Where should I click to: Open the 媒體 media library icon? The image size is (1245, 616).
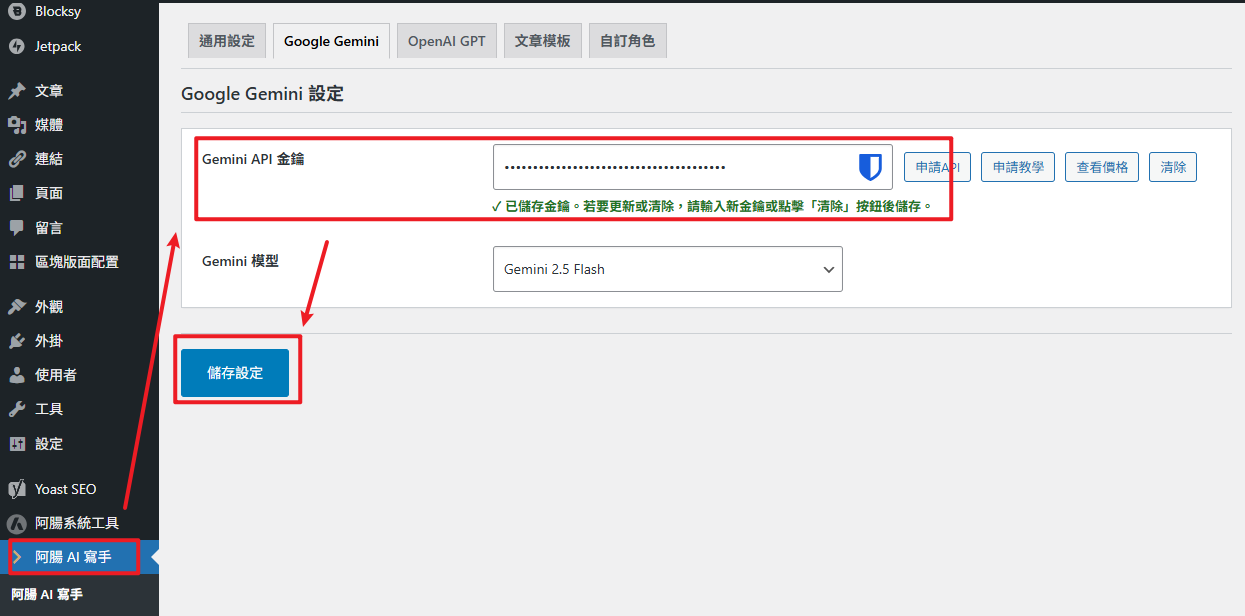point(16,125)
